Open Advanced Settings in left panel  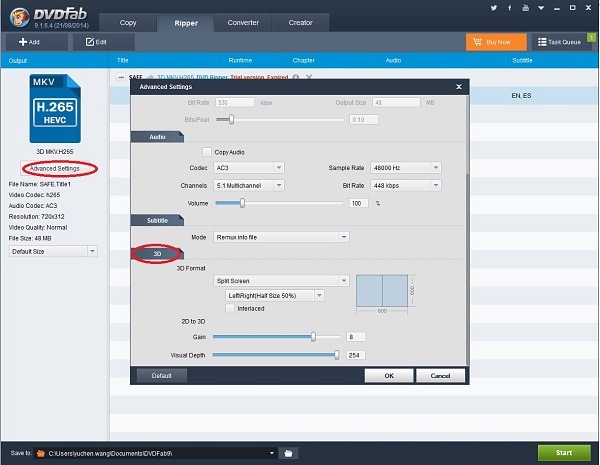point(55,168)
